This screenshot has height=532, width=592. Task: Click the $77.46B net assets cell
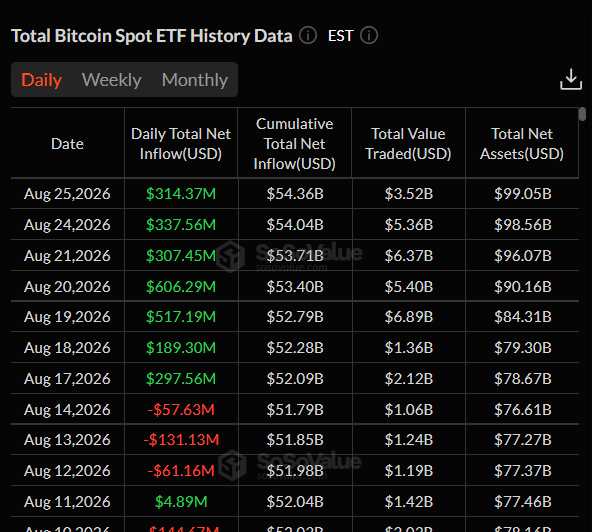(x=523, y=501)
